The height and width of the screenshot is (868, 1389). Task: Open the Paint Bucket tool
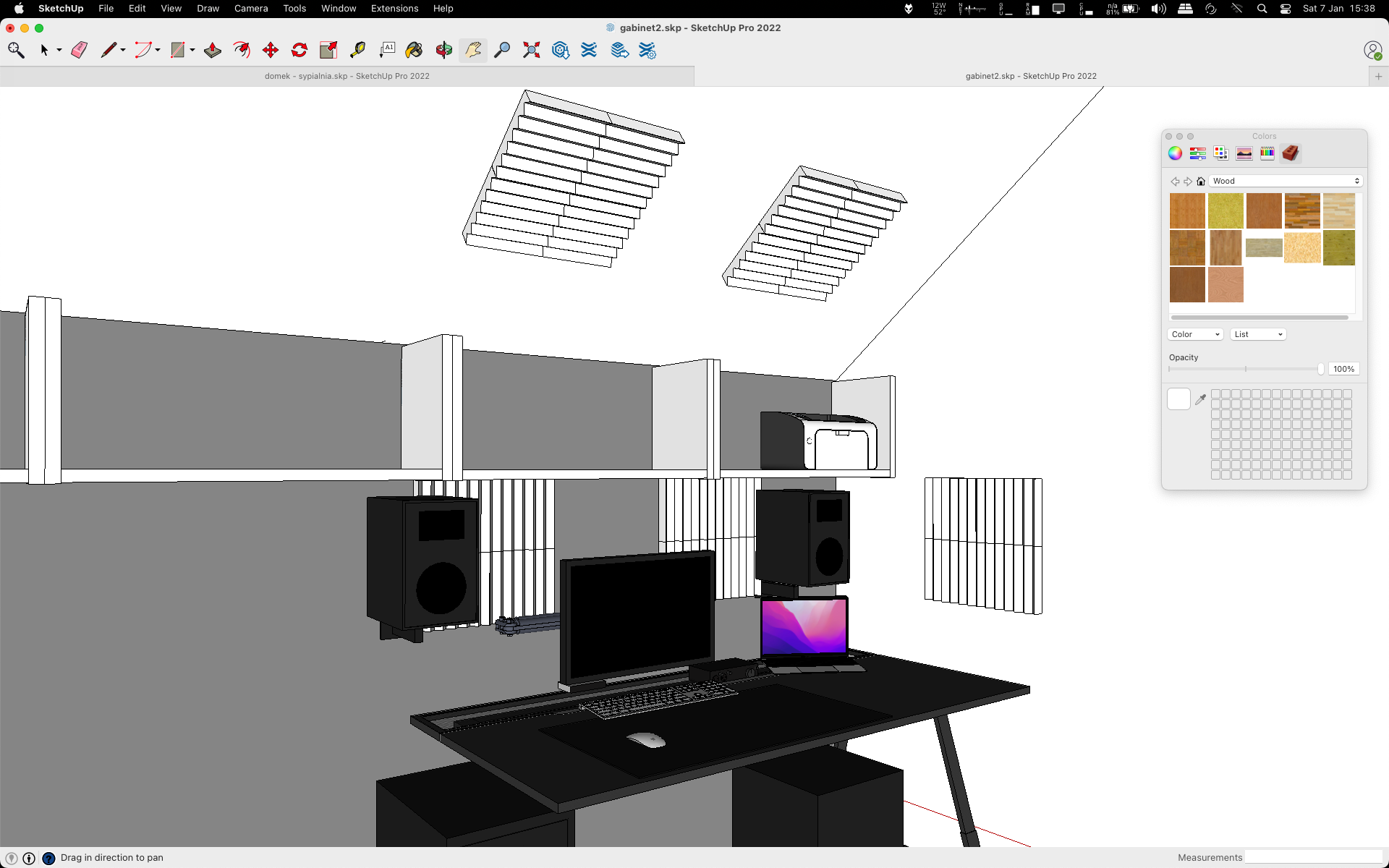pyautogui.click(x=415, y=50)
